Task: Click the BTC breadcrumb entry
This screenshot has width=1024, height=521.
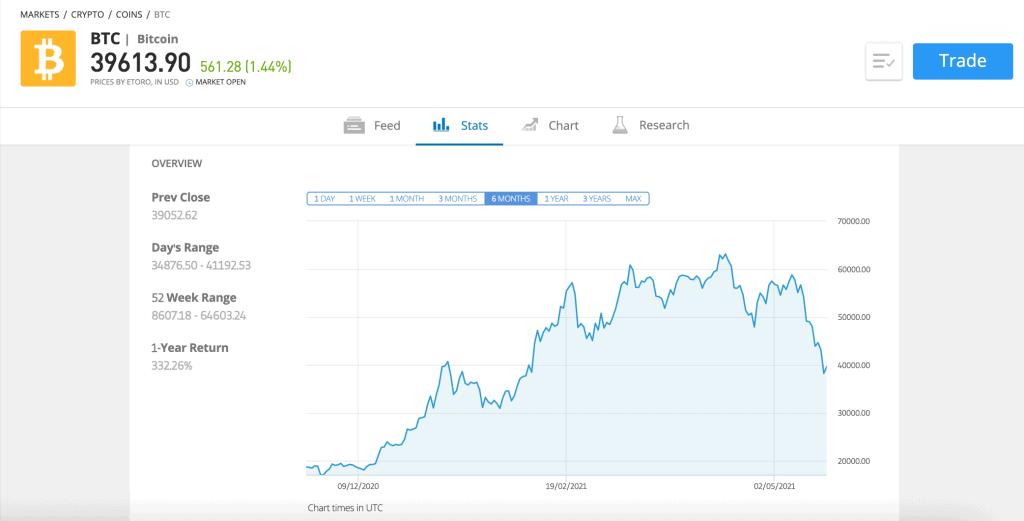Action: click(x=162, y=14)
